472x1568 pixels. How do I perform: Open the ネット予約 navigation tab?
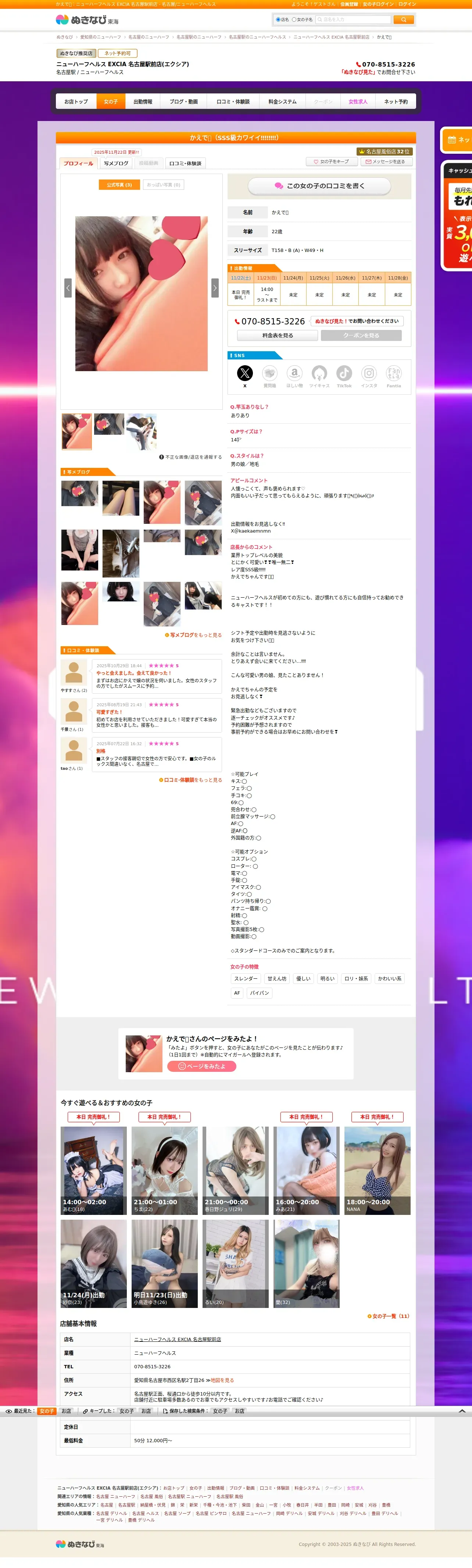click(x=396, y=102)
